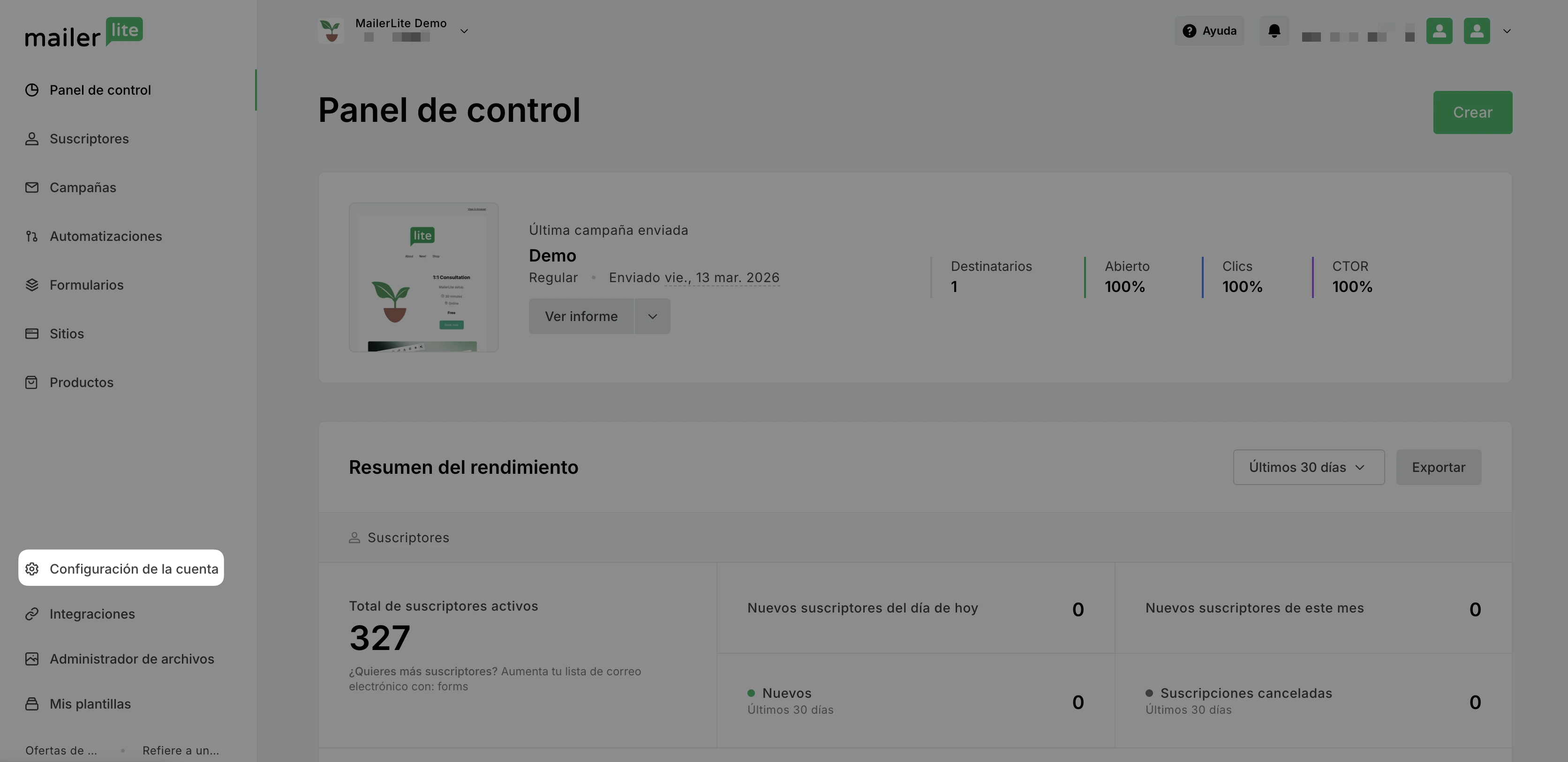
Task: Click the question mark icon in Ayuda
Action: point(1189,31)
